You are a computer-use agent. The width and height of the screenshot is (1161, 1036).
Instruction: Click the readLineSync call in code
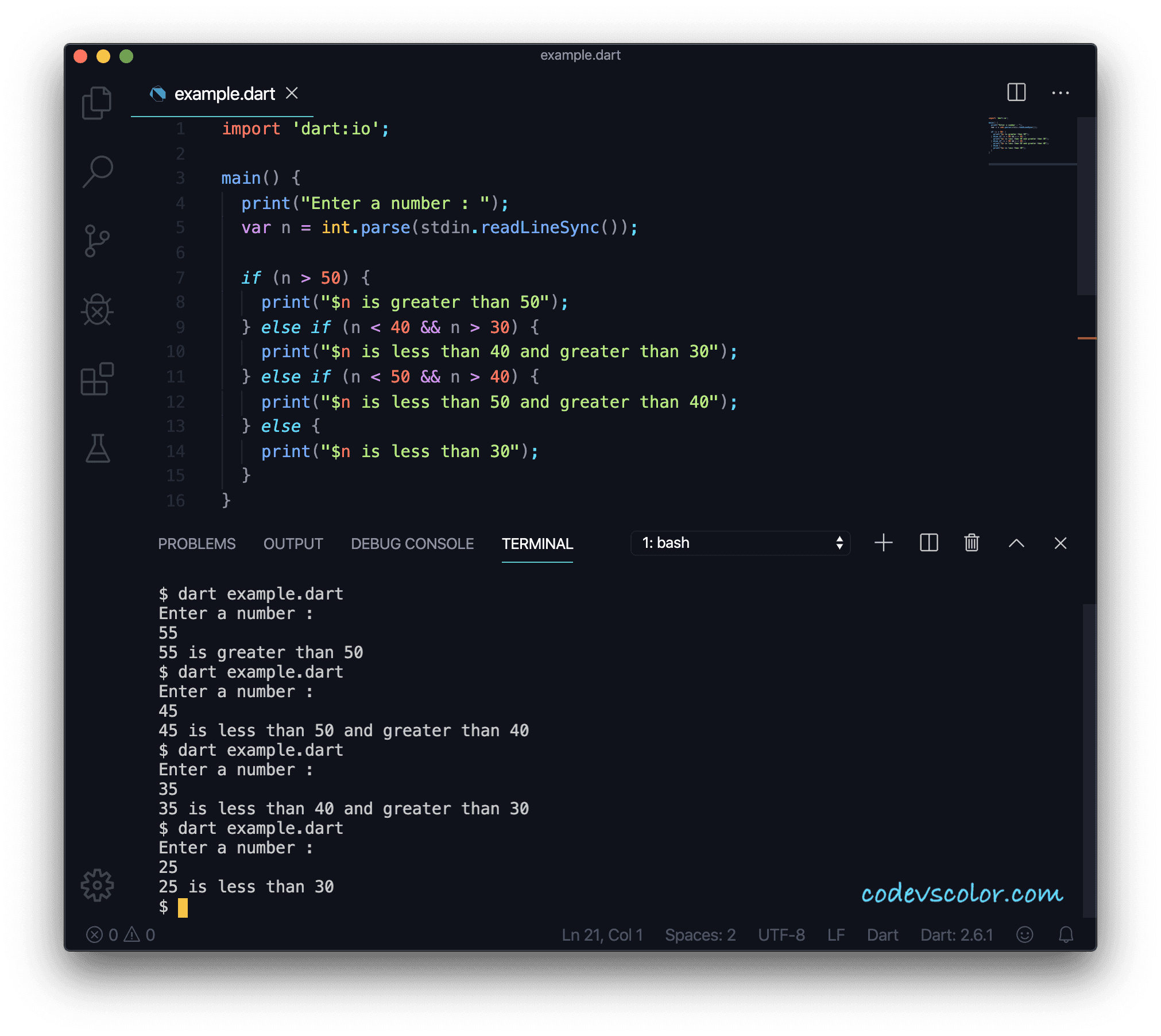point(540,227)
